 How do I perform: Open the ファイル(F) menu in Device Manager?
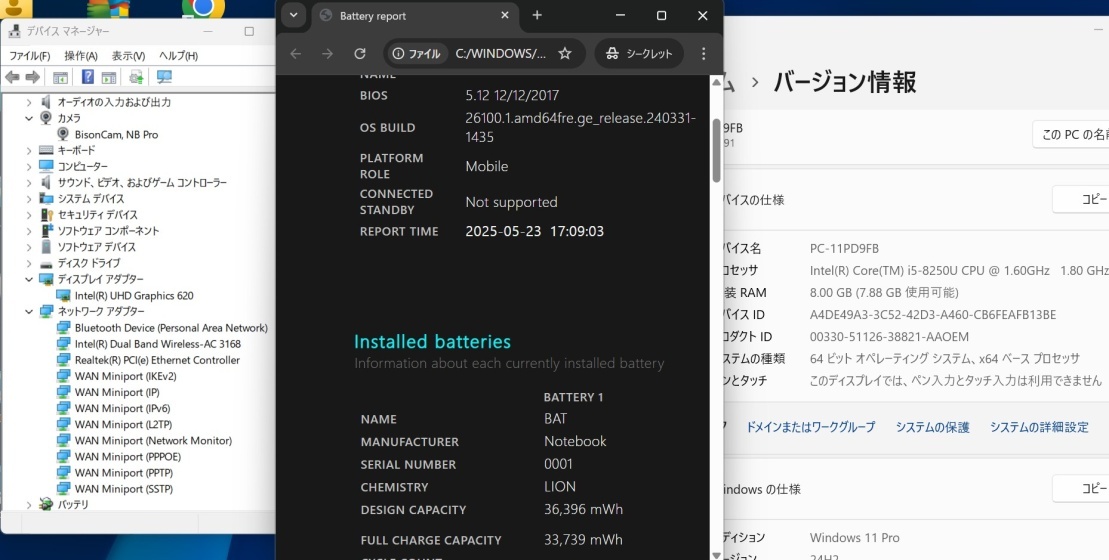[x=29, y=56]
